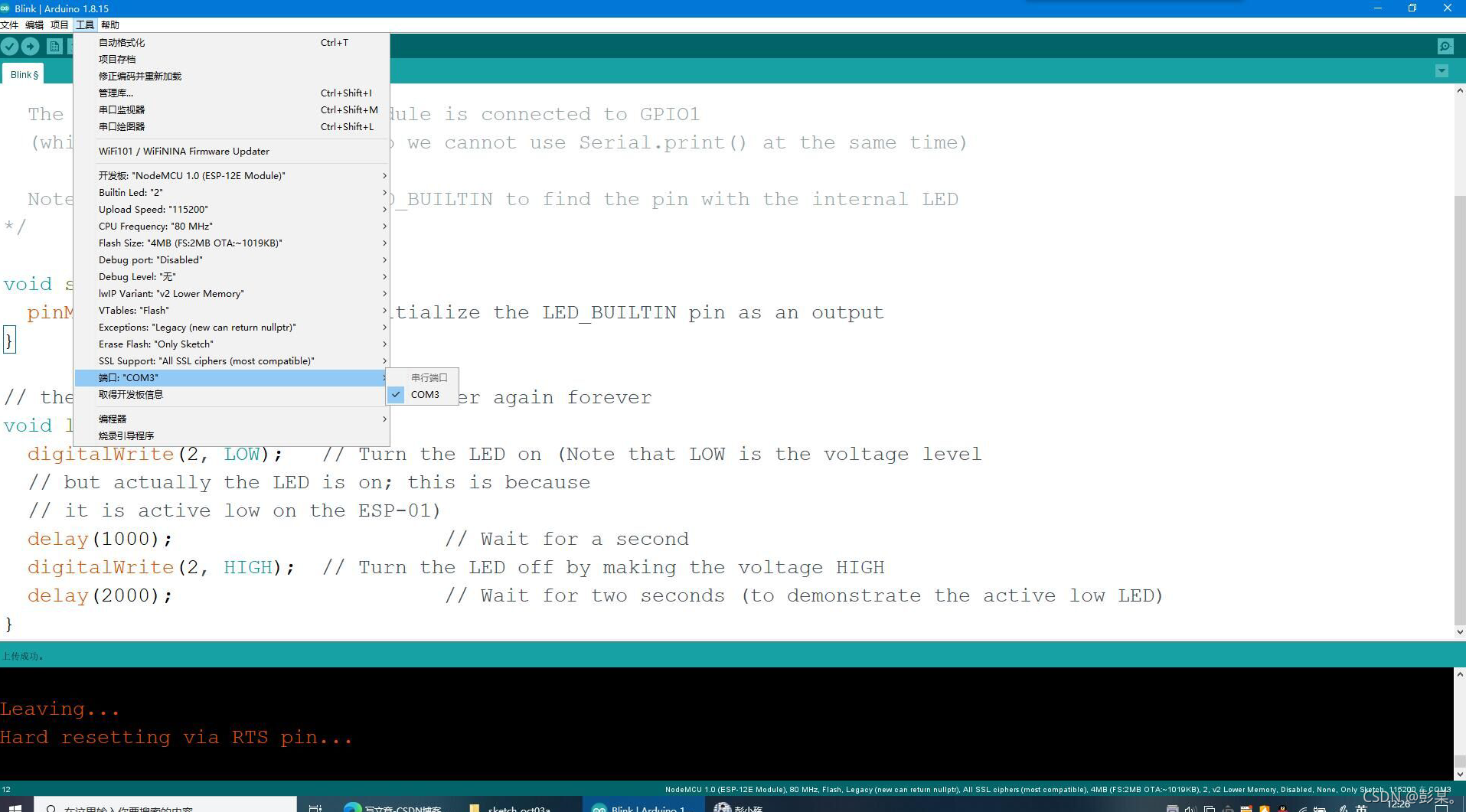Click the Verify checkmark toolbar icon

coord(9,47)
